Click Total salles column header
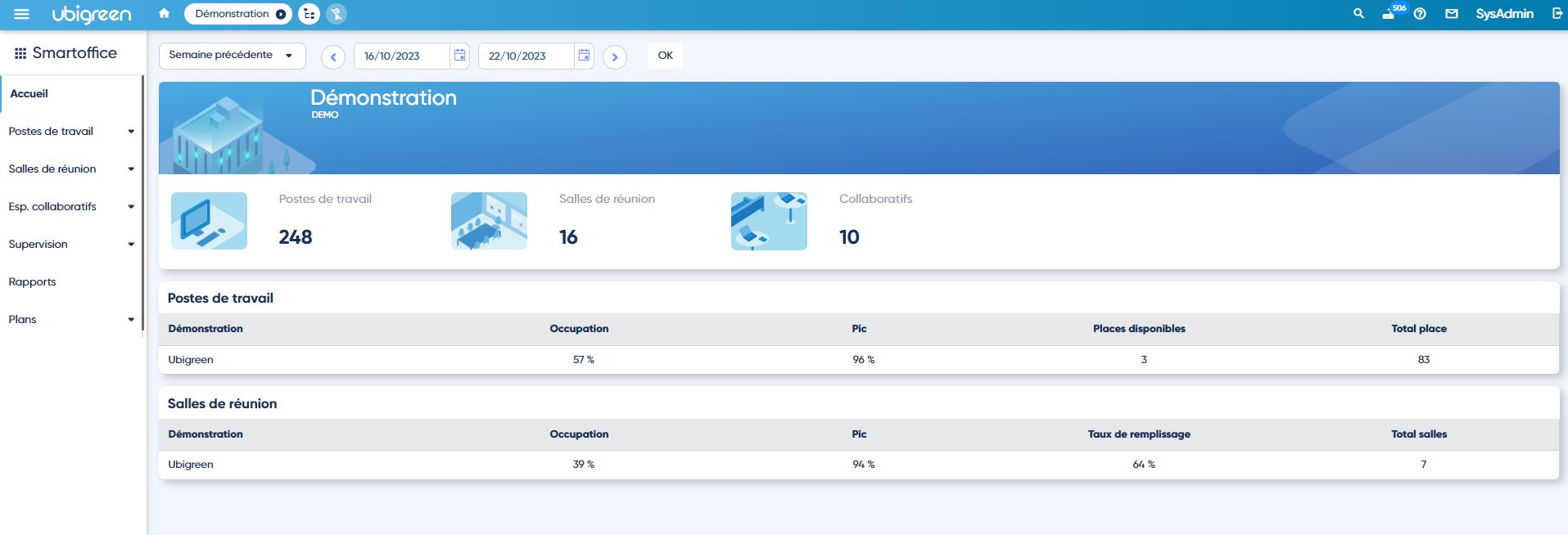 [x=1419, y=434]
